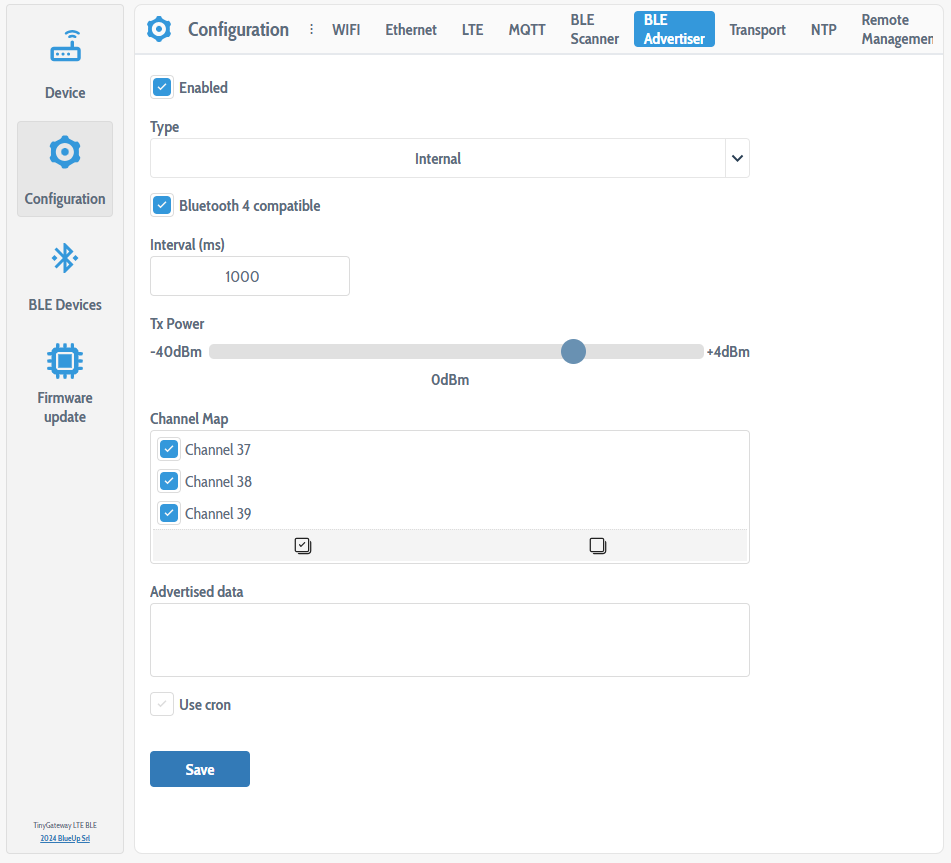Viewport: 951px width, 863px height.
Task: Open the Device section router icon
Action: pyautogui.click(x=65, y=47)
